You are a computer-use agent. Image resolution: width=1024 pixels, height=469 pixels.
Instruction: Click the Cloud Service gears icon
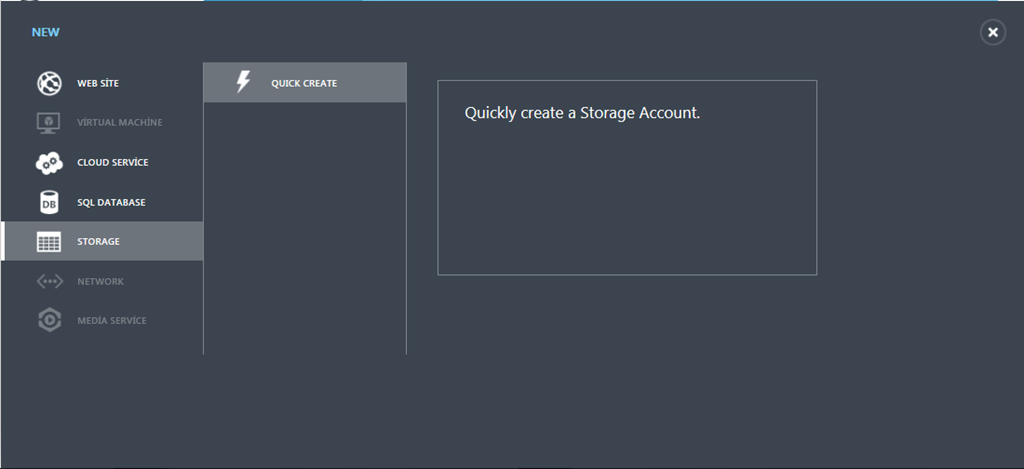coord(49,163)
